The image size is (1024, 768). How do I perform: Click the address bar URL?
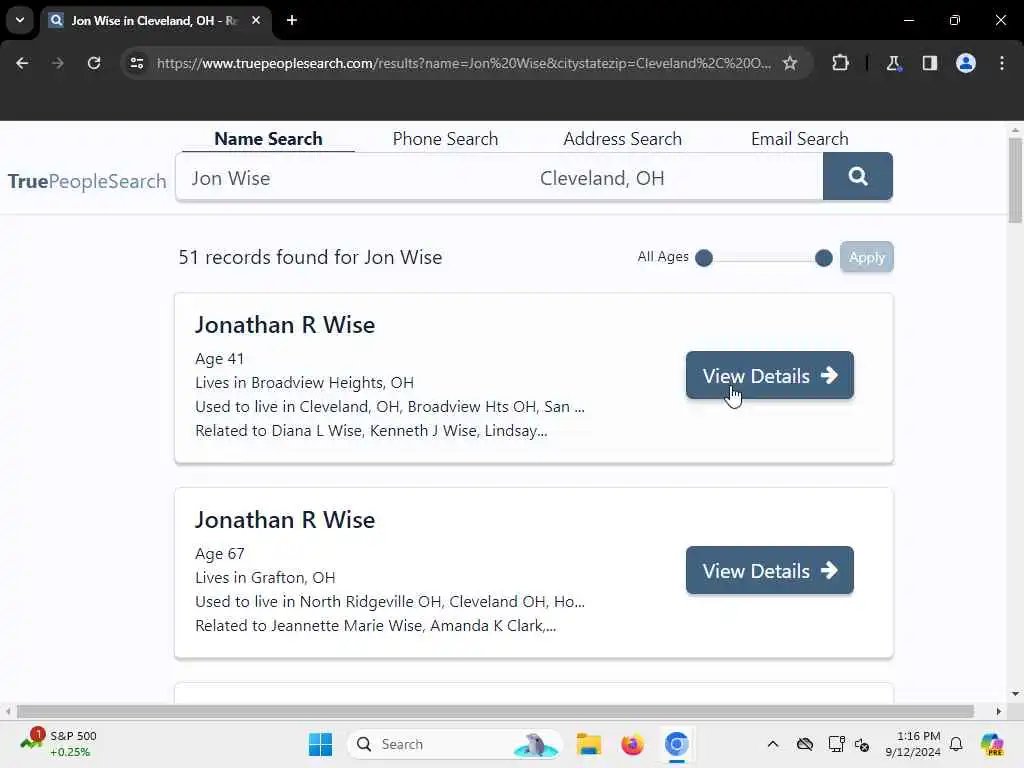point(464,63)
